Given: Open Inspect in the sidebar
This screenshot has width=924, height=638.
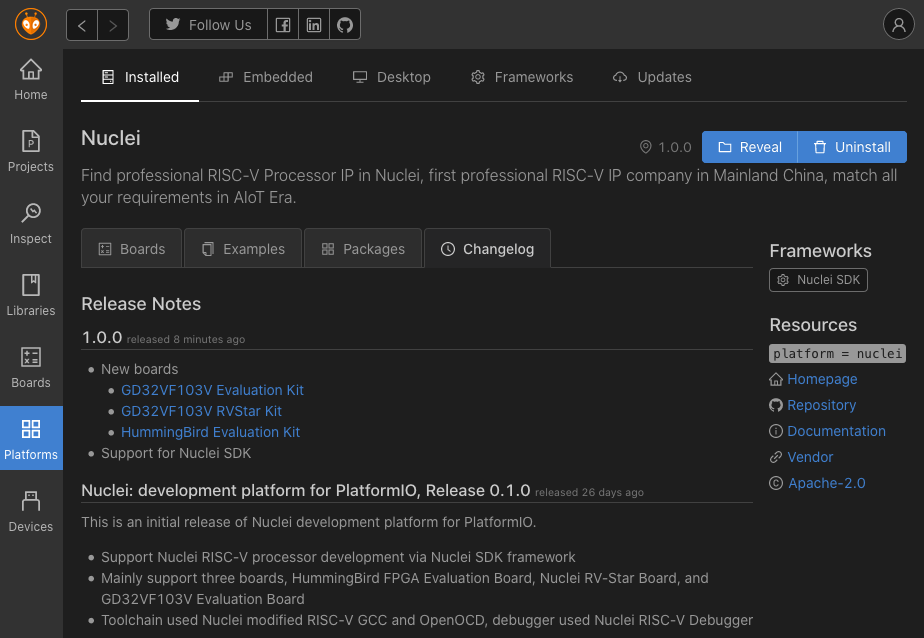Looking at the screenshot, I should click(31, 224).
